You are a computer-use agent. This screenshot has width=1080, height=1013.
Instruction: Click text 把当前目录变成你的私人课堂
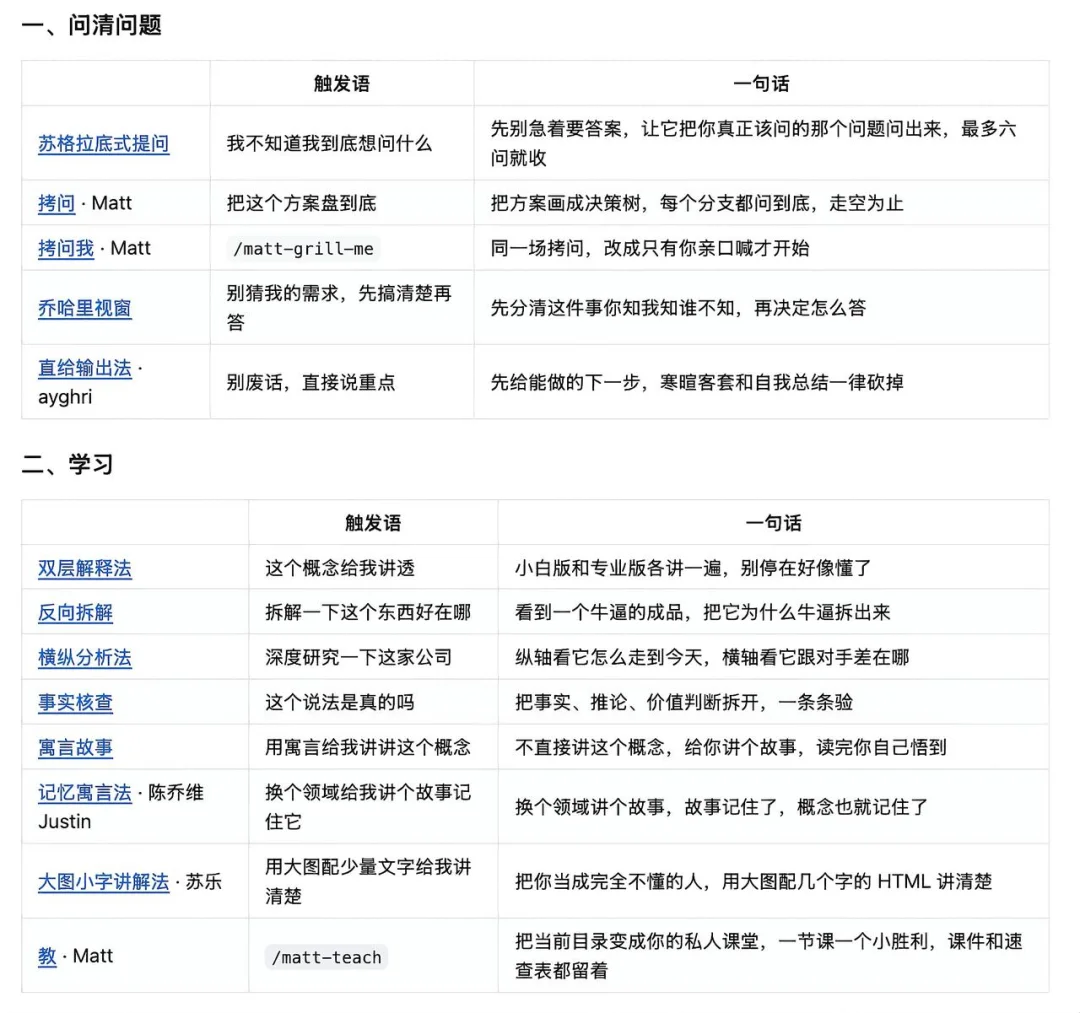click(638, 941)
